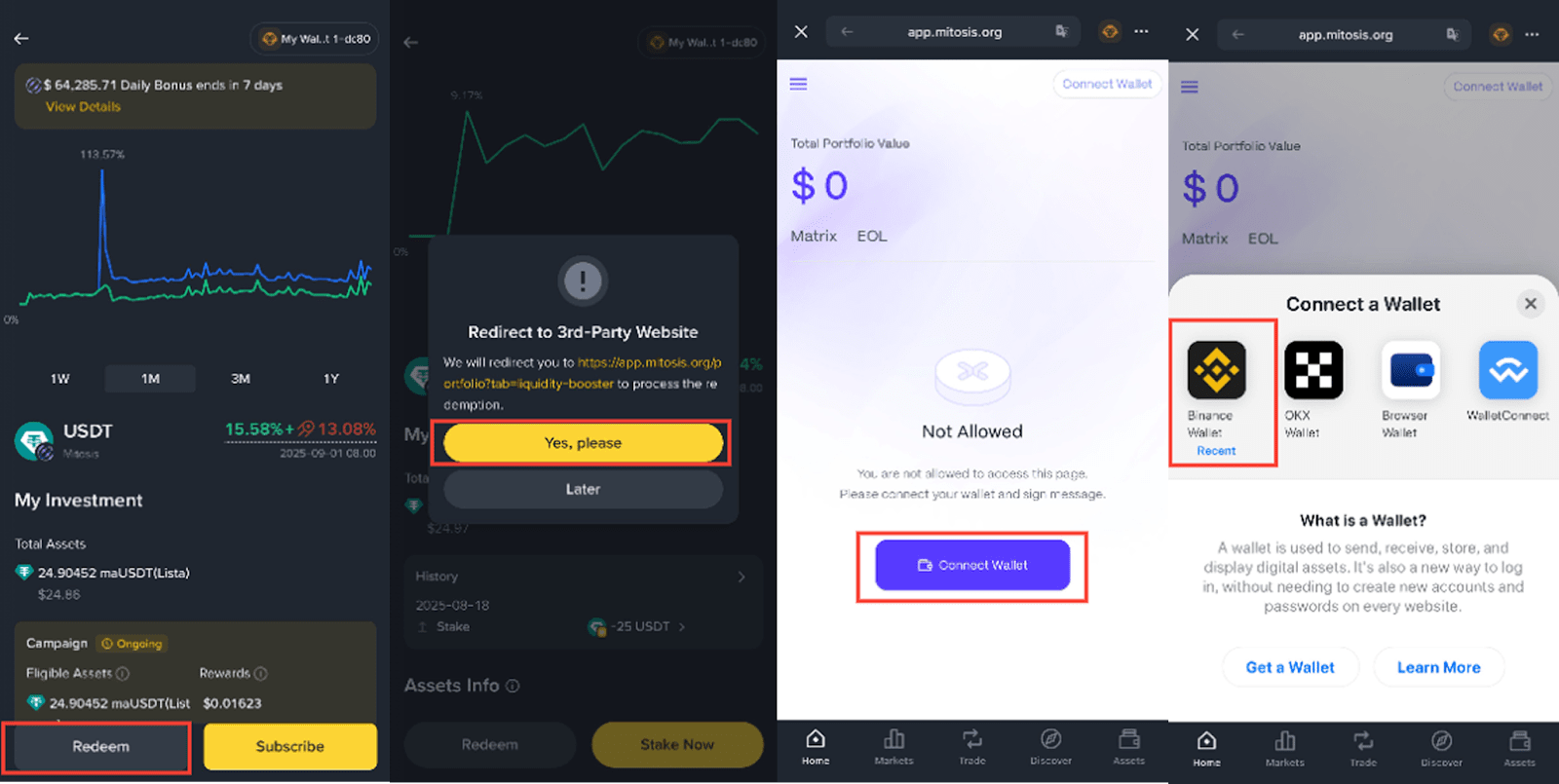
Task: Open the hamburger menu on the Not Allowed page
Action: (798, 84)
